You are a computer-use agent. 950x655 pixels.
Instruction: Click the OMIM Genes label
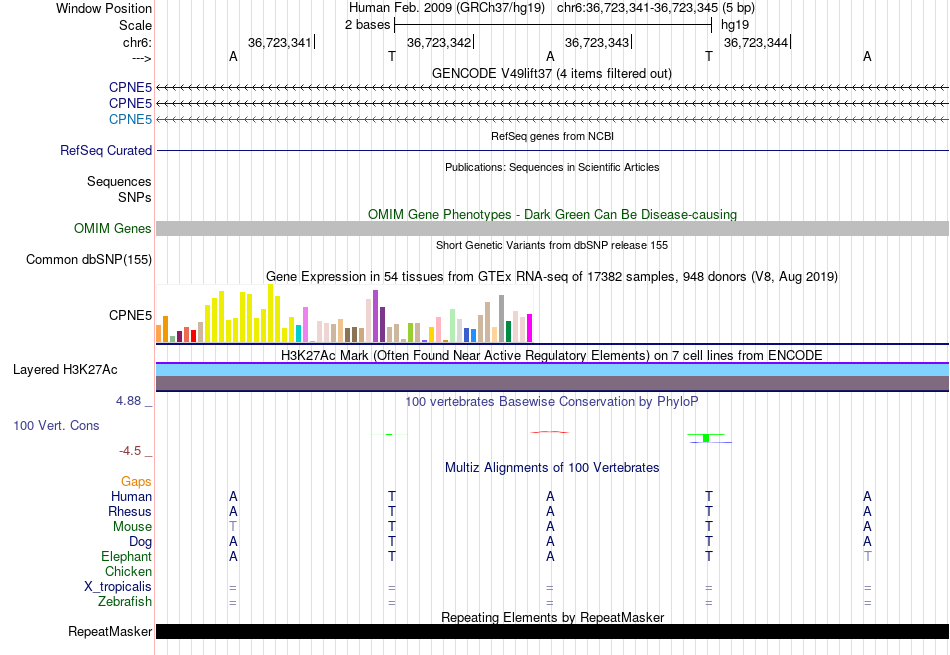point(112,228)
